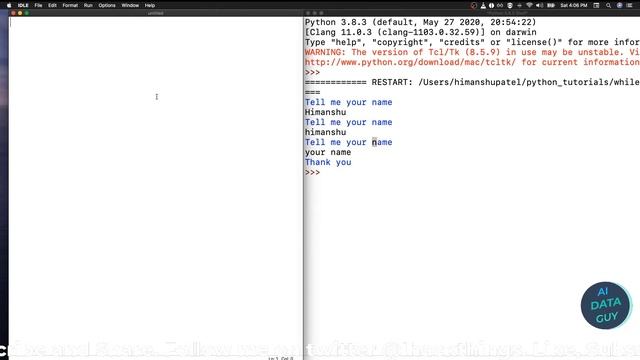This screenshot has height=360, width=640.
Task: Click the Python 3.8.3 version line
Action: click(x=420, y=22)
